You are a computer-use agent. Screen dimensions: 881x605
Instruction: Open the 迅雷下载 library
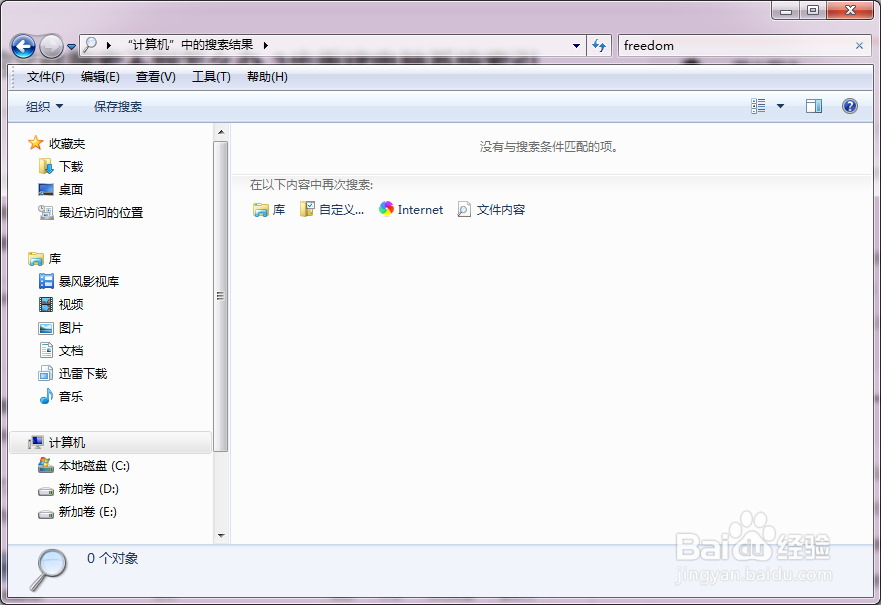[x=72, y=374]
